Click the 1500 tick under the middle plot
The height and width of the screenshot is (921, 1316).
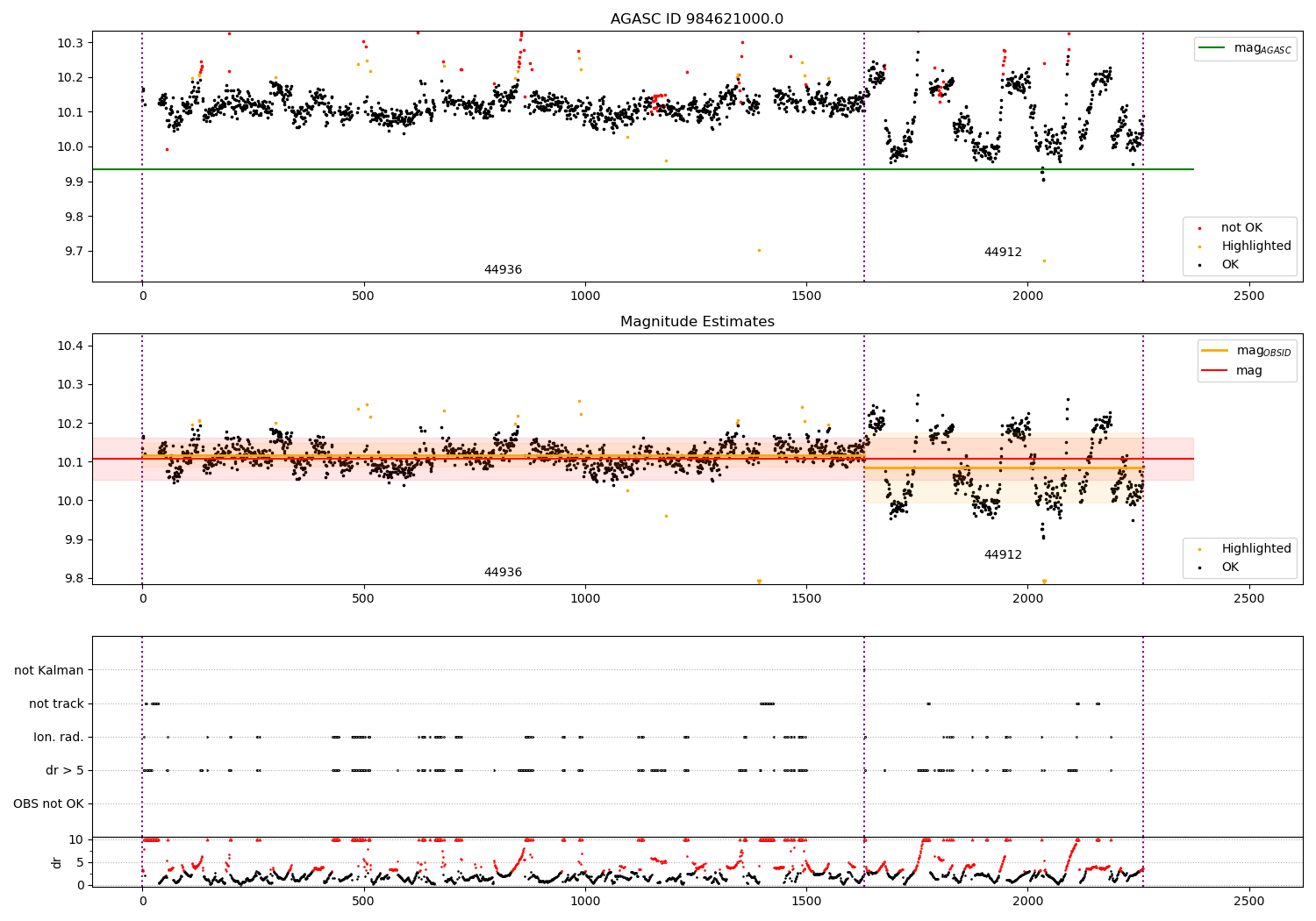806,599
